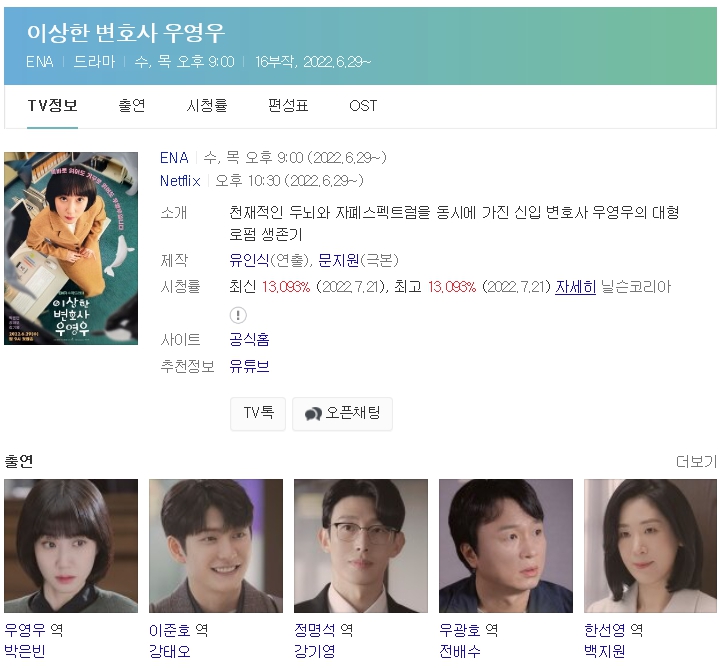Open the 시청률 tab

click(x=207, y=106)
